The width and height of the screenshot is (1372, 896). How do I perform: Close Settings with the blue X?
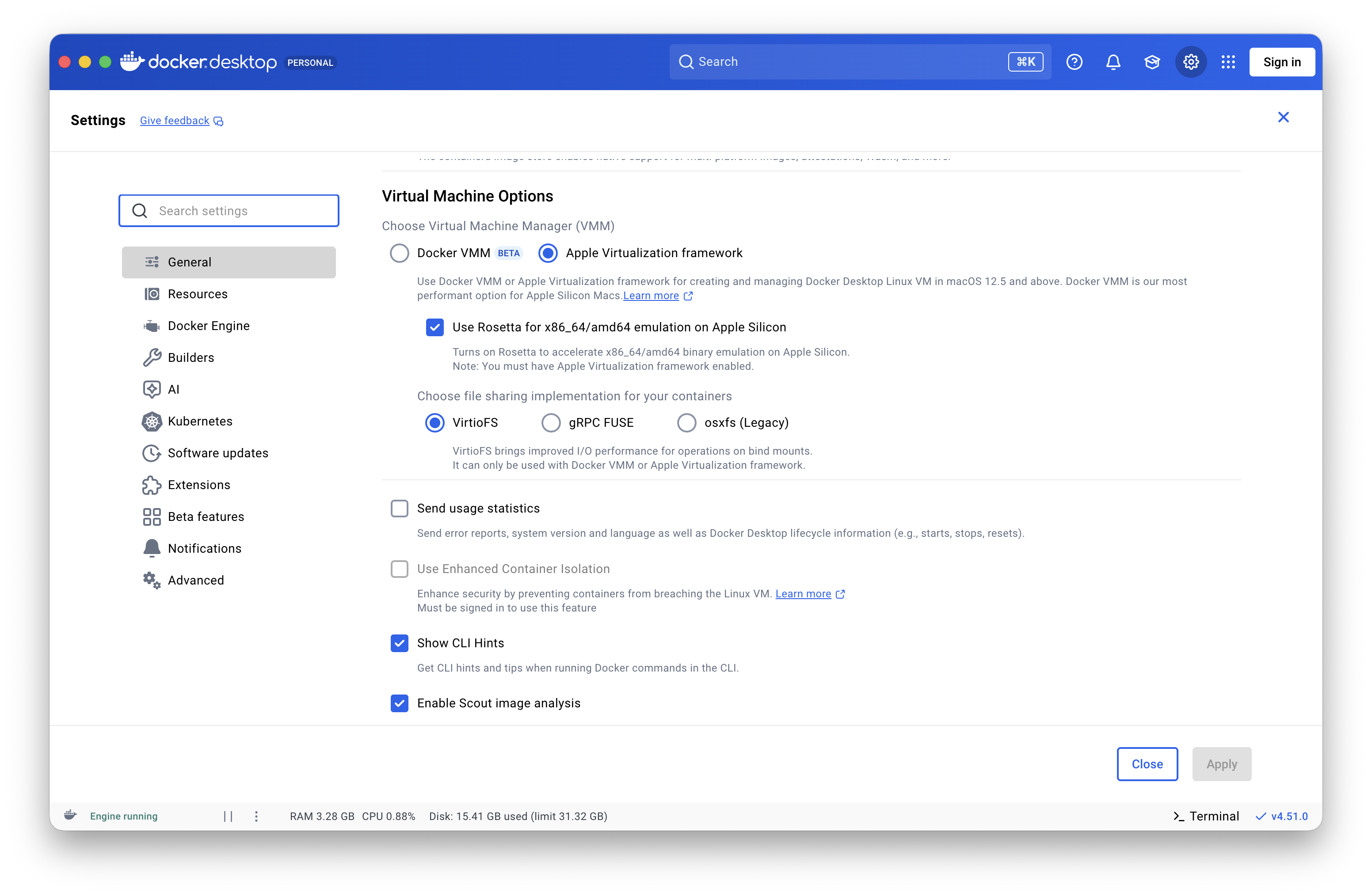click(1283, 118)
